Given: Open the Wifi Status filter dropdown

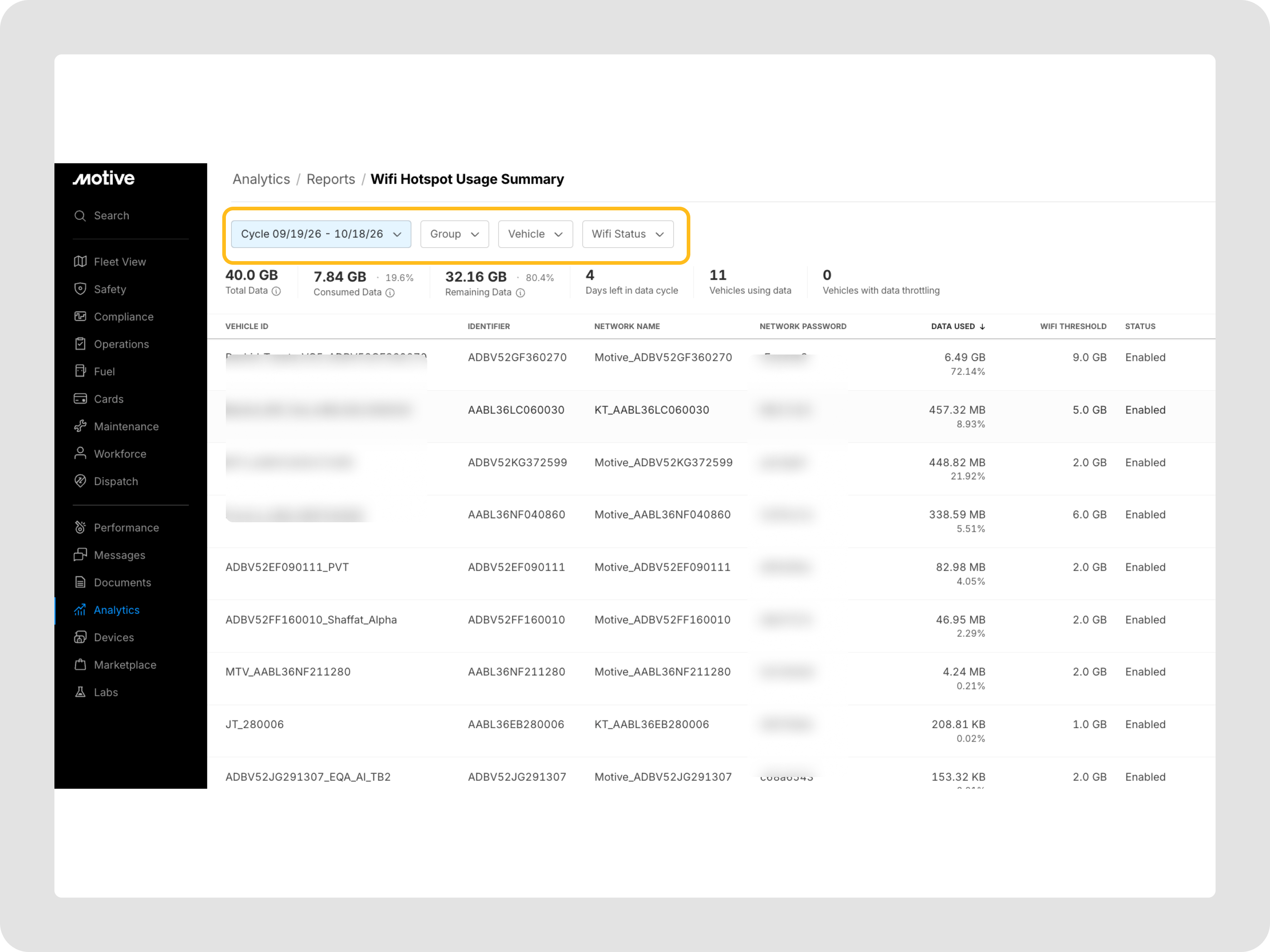Looking at the screenshot, I should coord(628,234).
